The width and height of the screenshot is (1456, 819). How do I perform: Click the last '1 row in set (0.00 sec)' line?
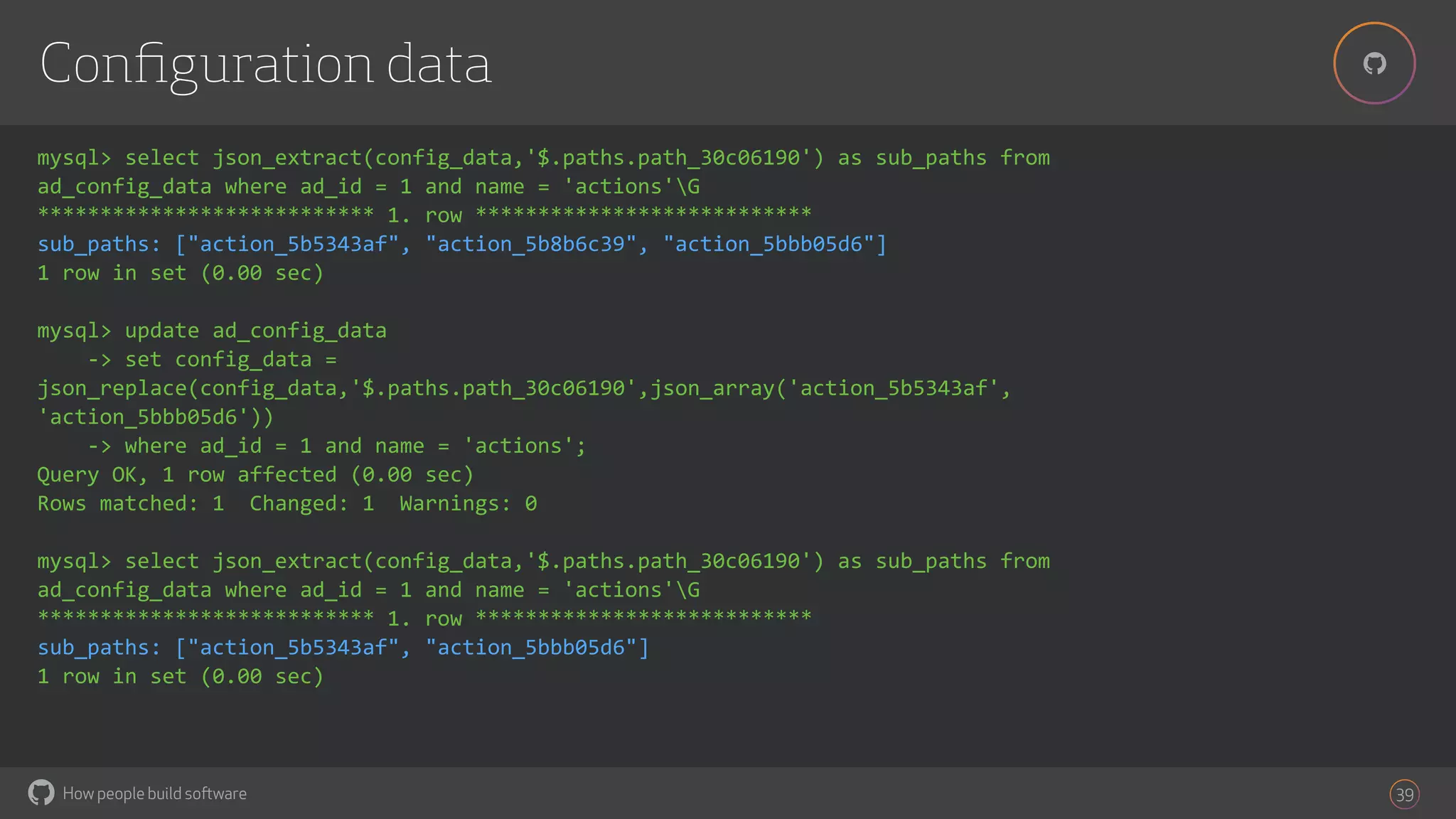click(x=181, y=677)
